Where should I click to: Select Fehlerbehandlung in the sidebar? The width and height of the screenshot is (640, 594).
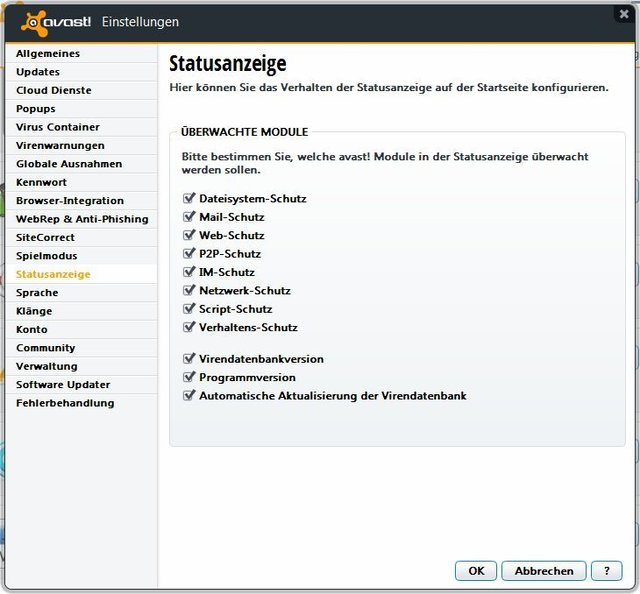tap(81, 403)
